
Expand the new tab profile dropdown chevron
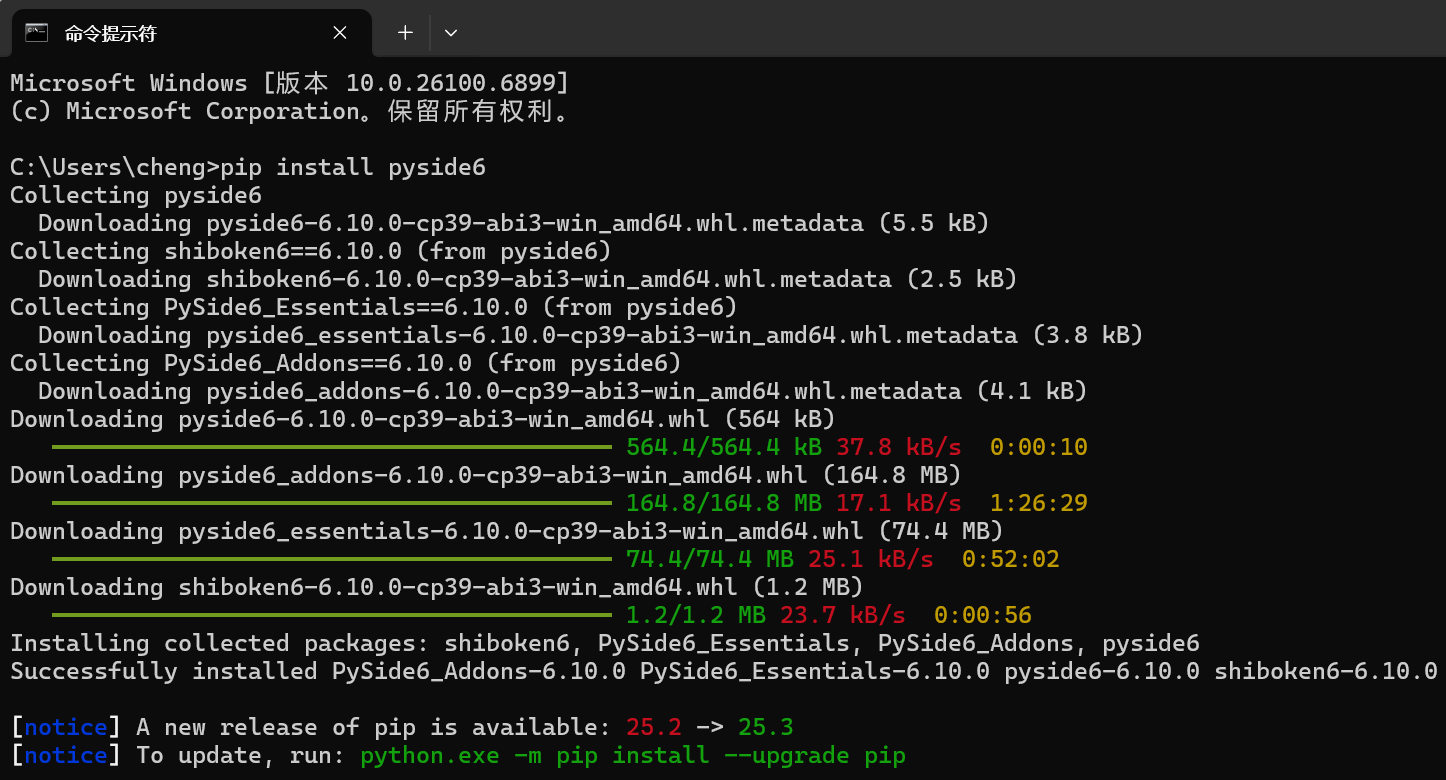451,32
